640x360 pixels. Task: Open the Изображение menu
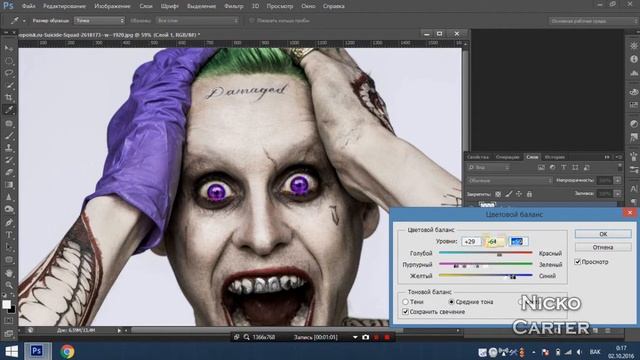click(x=112, y=6)
